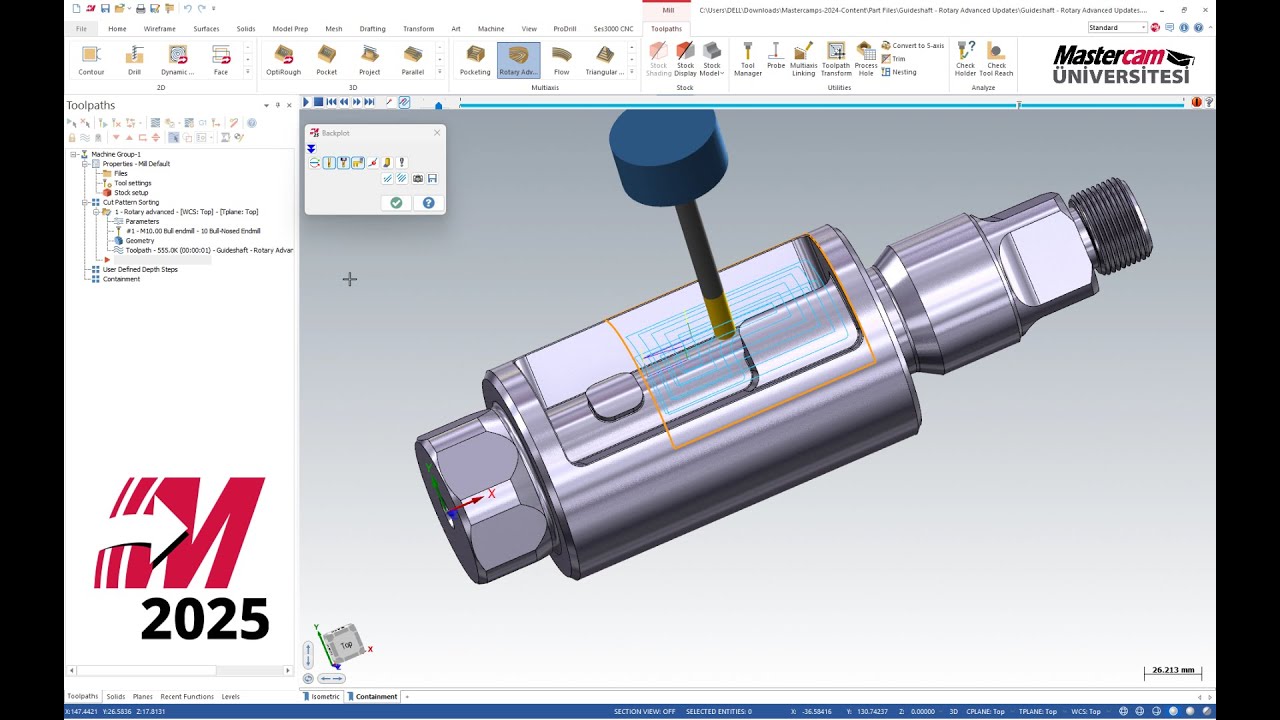Adjust the backplot speed slider handle

[438, 104]
